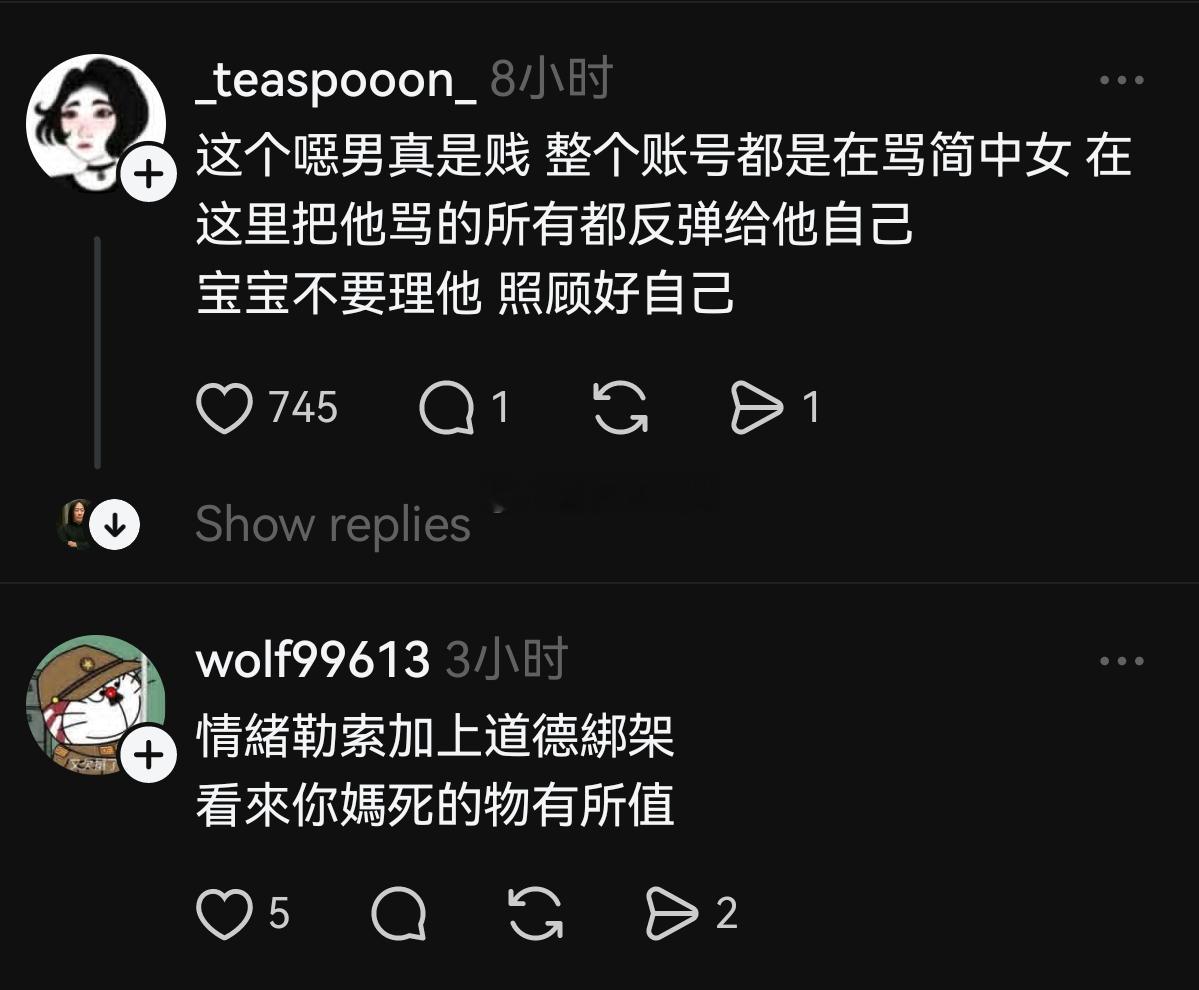This screenshot has width=1199, height=990.
Task: Like the _teaspooon_ post with 745 likes
Action: click(x=224, y=407)
